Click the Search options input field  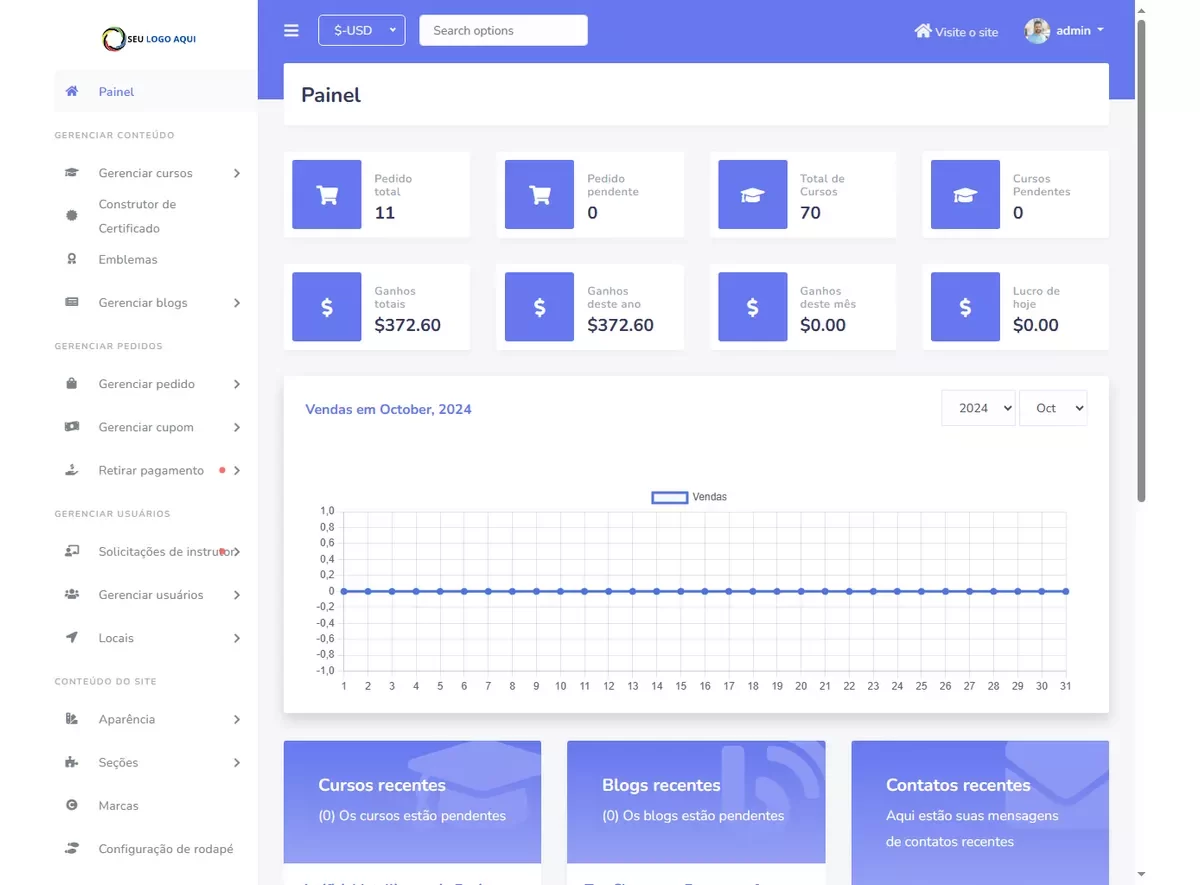coord(503,31)
